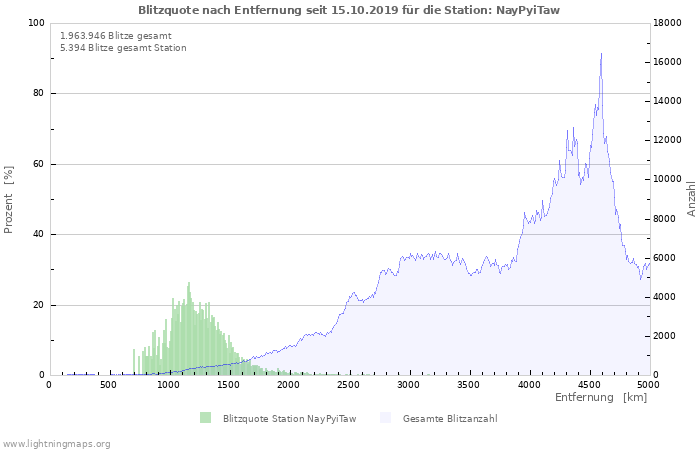The height and width of the screenshot is (450, 700).
Task: Click the 2500 tick on the distance axis
Action: (x=349, y=385)
